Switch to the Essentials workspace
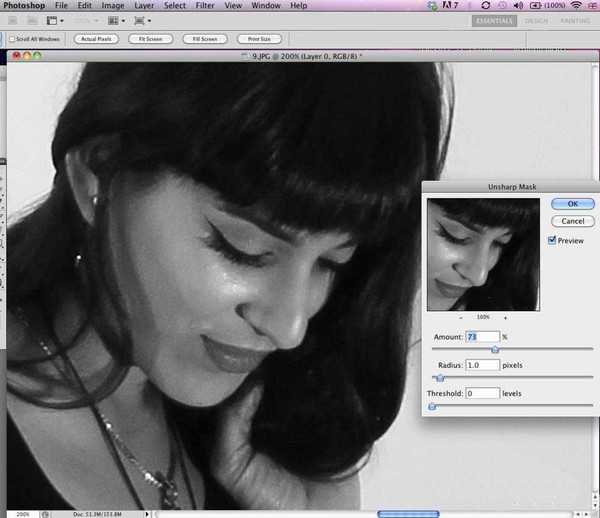The width and height of the screenshot is (600, 518). 494,20
